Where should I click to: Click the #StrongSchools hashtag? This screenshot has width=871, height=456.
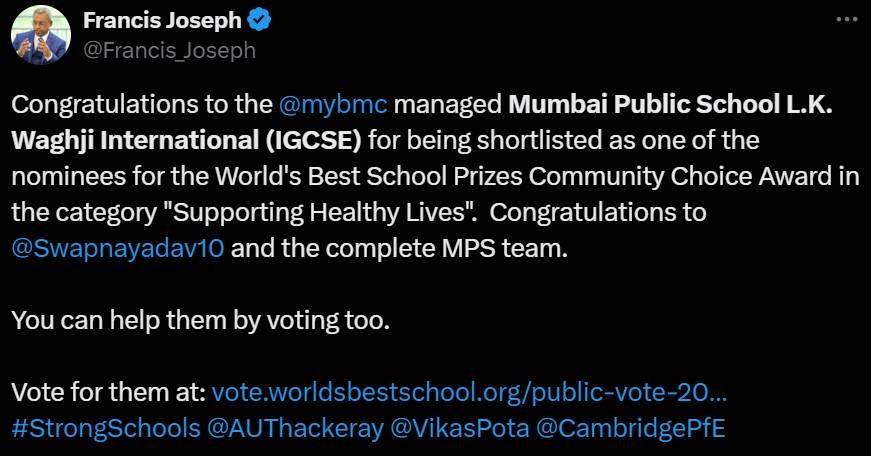[x=105, y=430]
